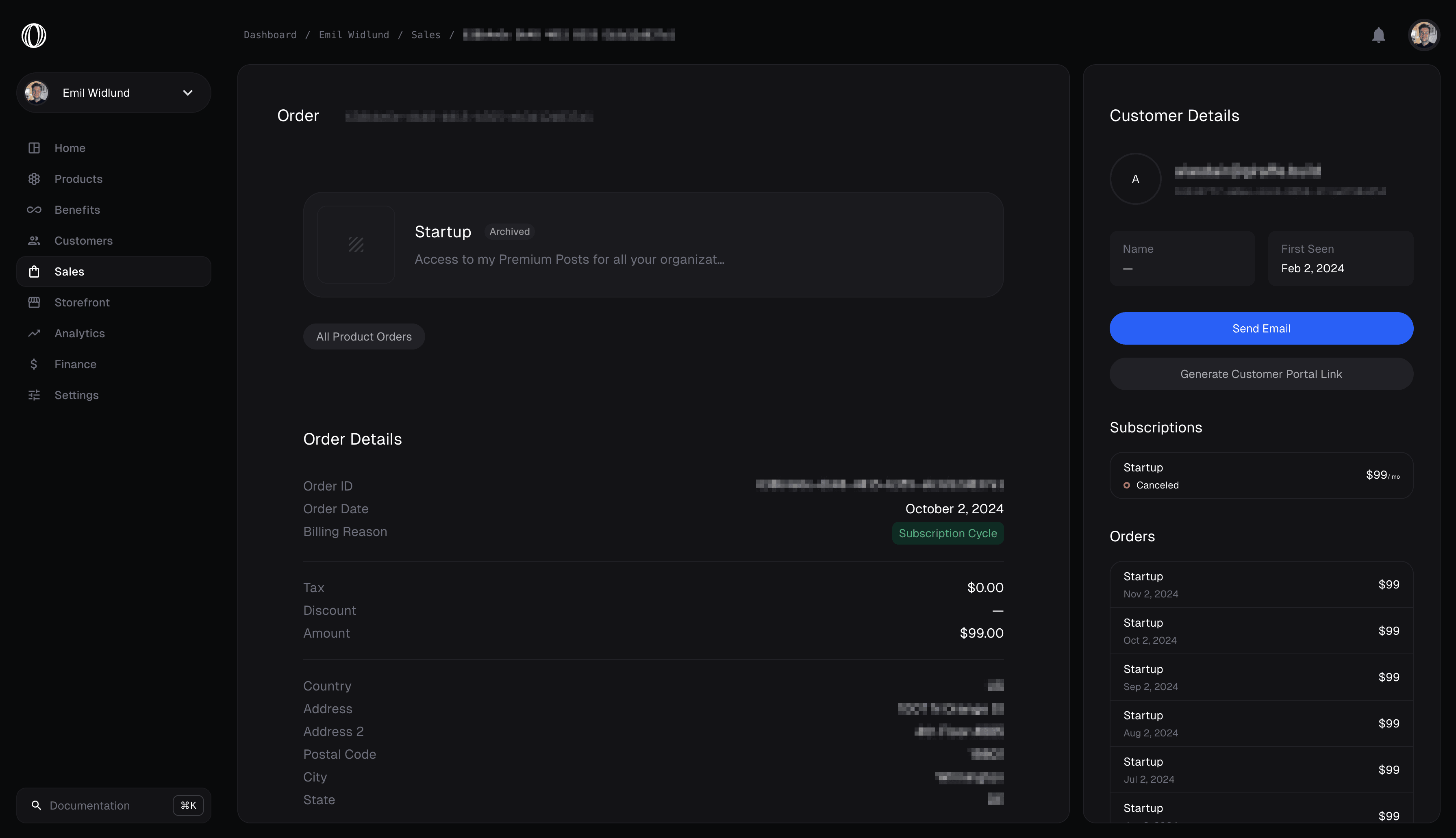The image size is (1456, 838).
Task: Open the Startup order from Nov 2, 2024
Action: pos(1261,584)
